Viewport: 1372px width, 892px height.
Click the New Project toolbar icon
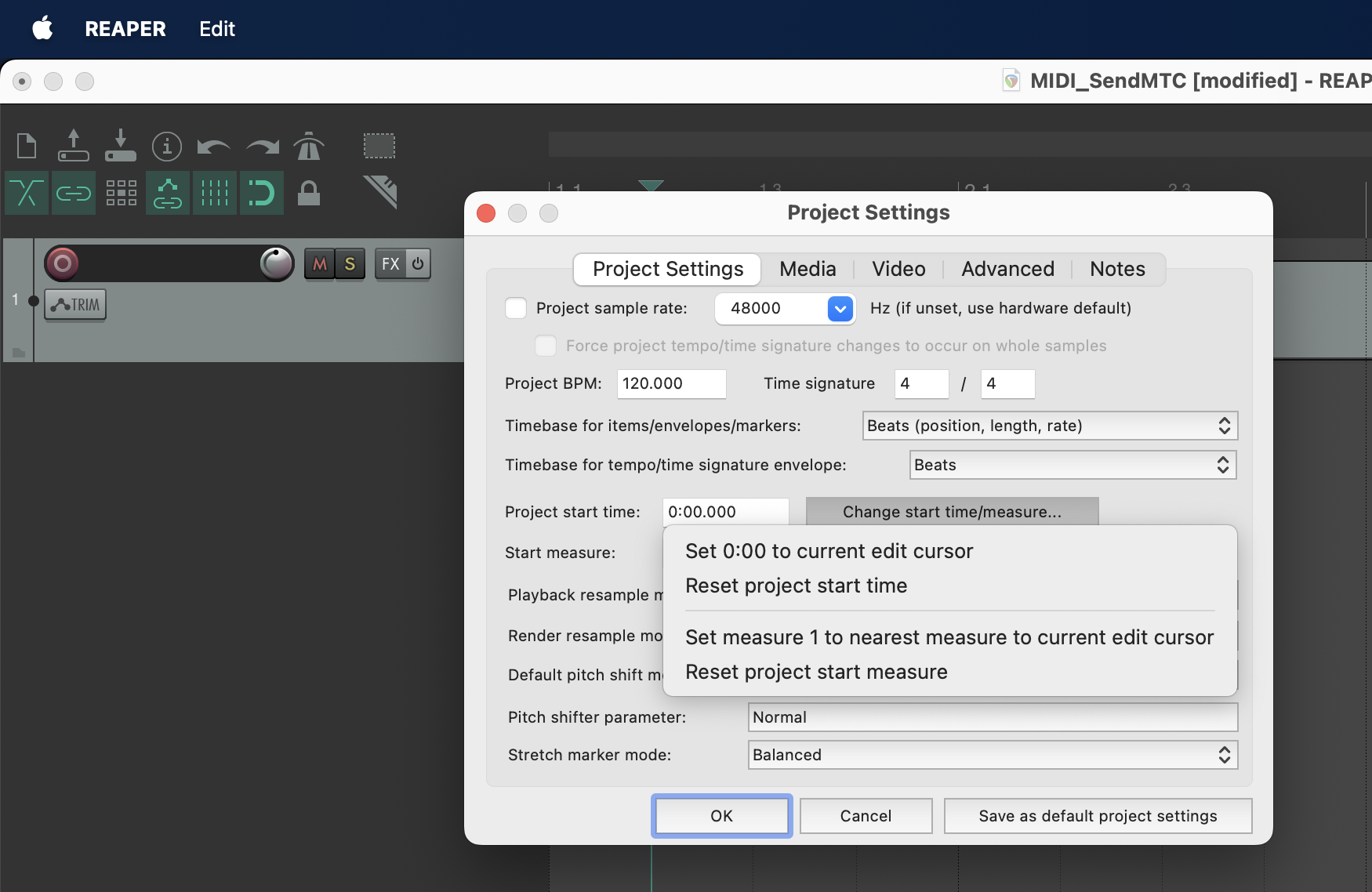[x=27, y=146]
